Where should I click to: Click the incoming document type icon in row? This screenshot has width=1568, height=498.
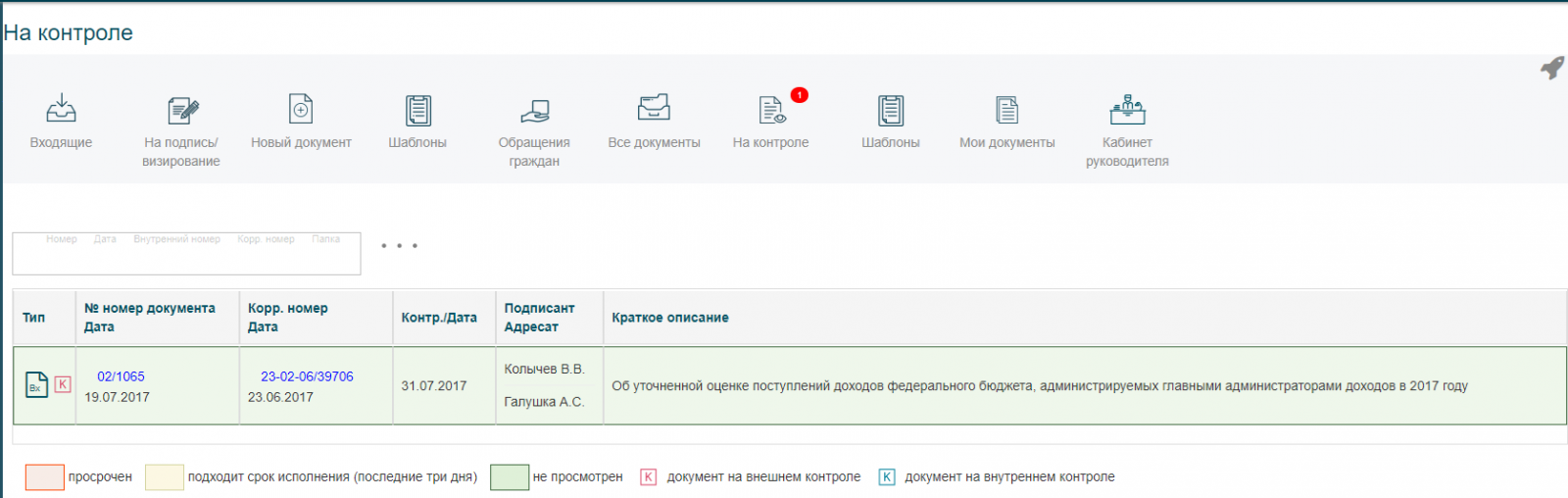(35, 384)
